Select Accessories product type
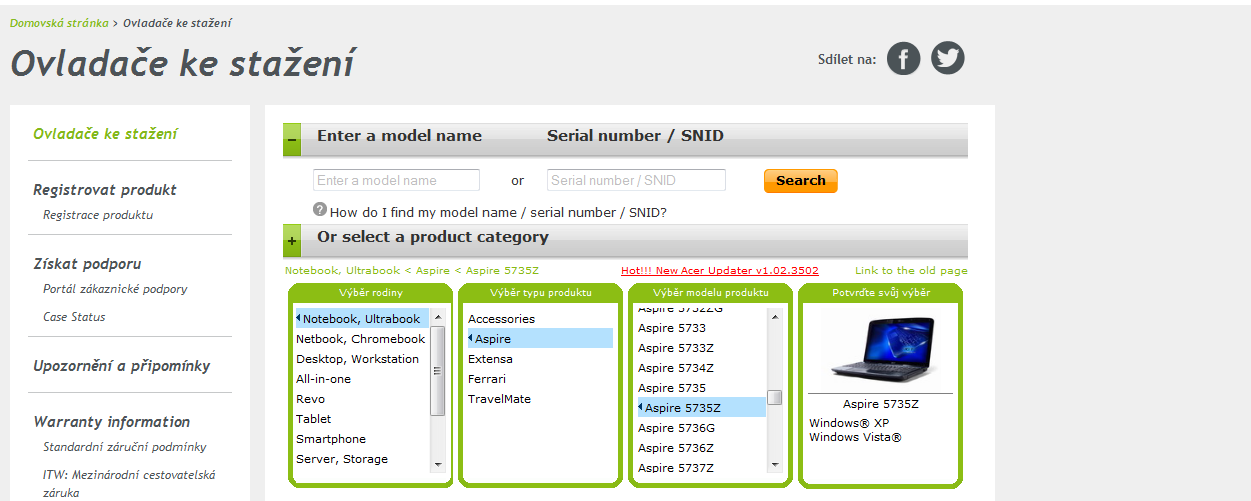The width and height of the screenshot is (1251, 501). click(x=501, y=319)
